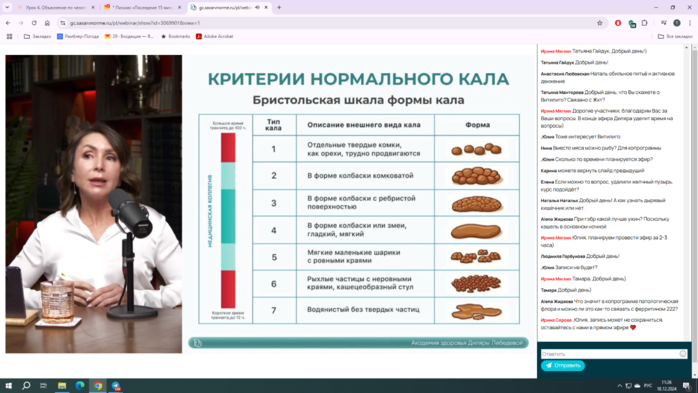
Task: View site information icon in address bar
Action: pyautogui.click(x=63, y=23)
